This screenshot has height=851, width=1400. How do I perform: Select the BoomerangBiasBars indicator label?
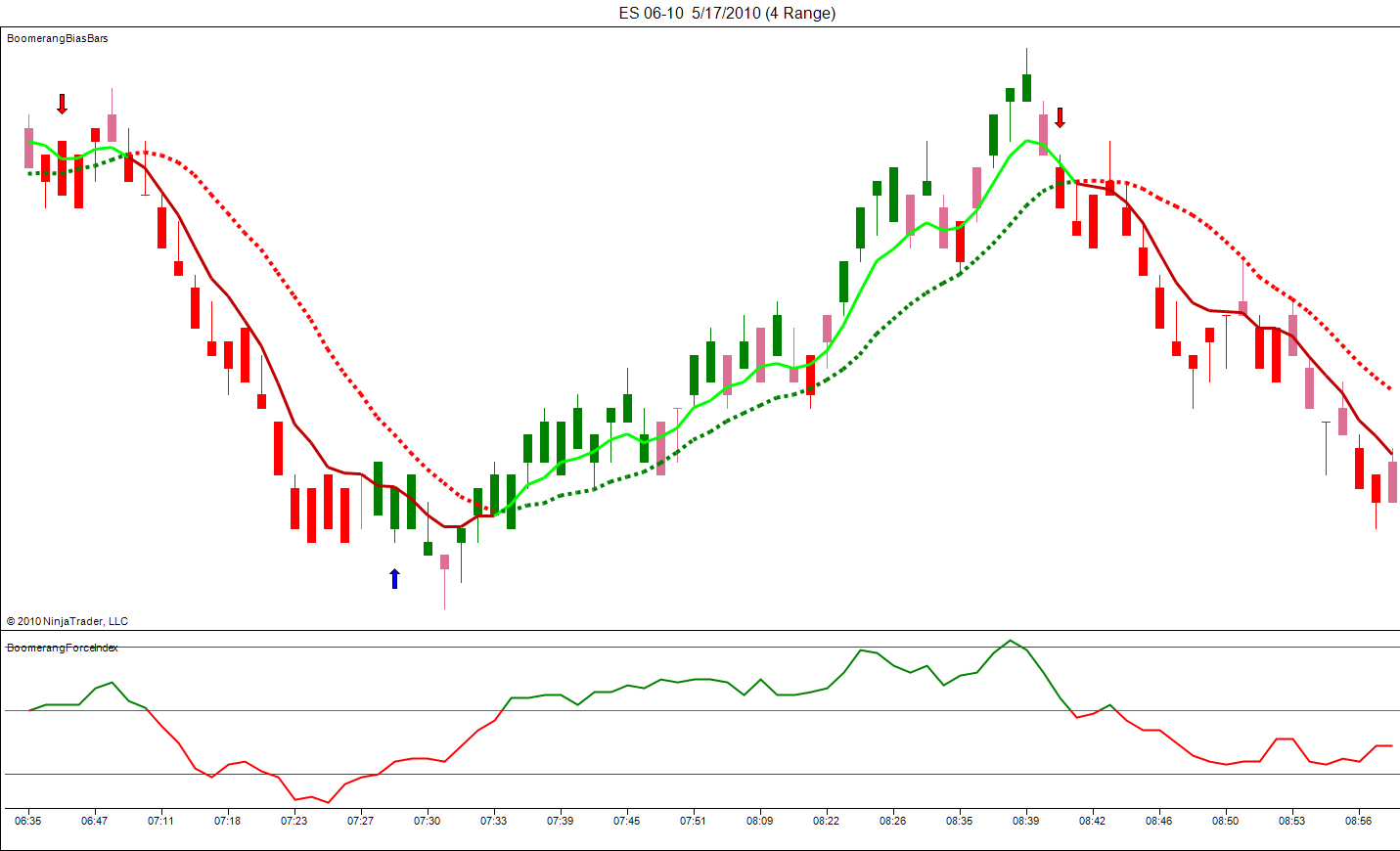[x=58, y=38]
